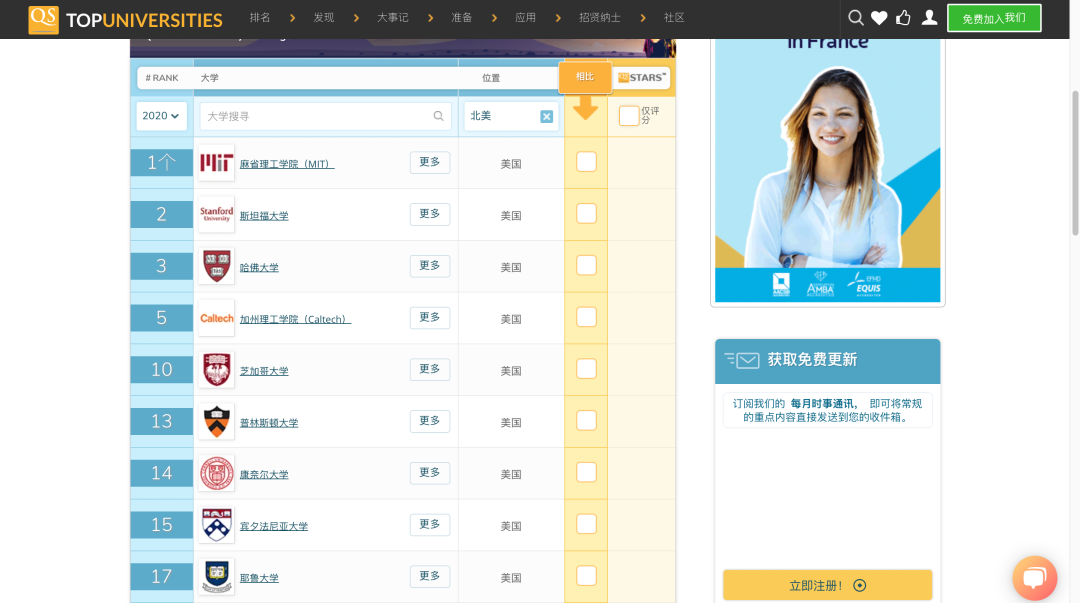
Task: Click the Yale shield logo
Action: tap(216, 576)
